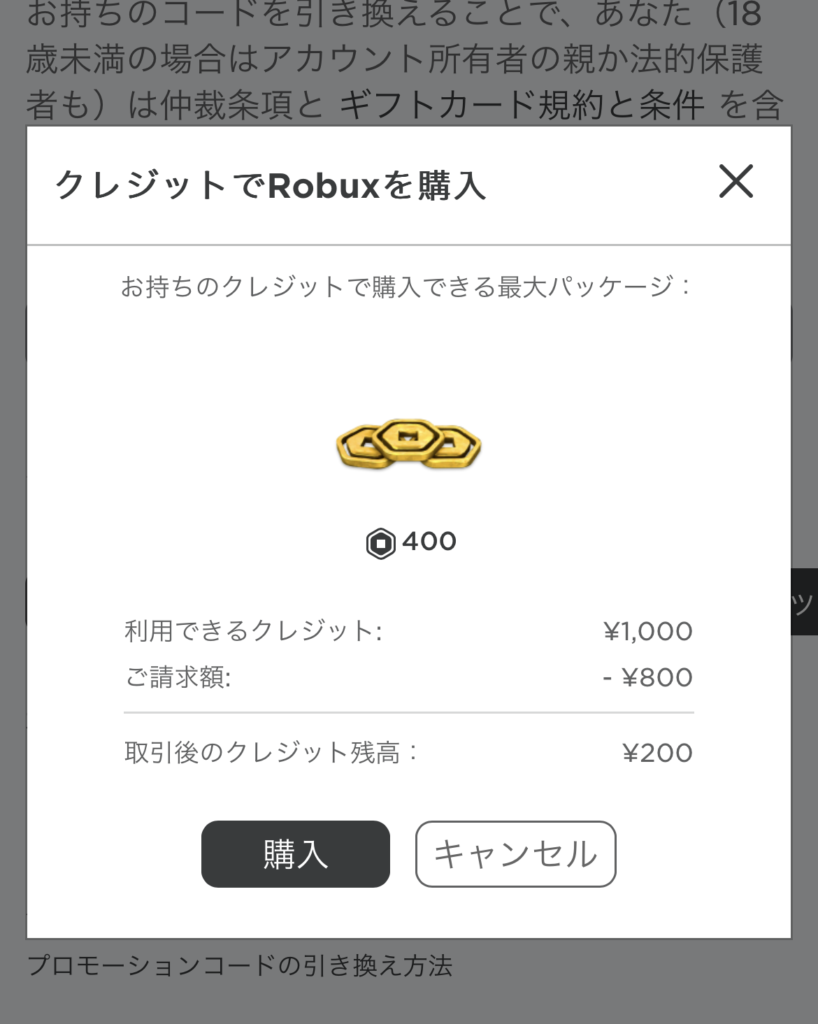818x1024 pixels.
Task: Click the お持ちのクレジットで購入できる最大パッケージ heading
Action: pos(406,287)
